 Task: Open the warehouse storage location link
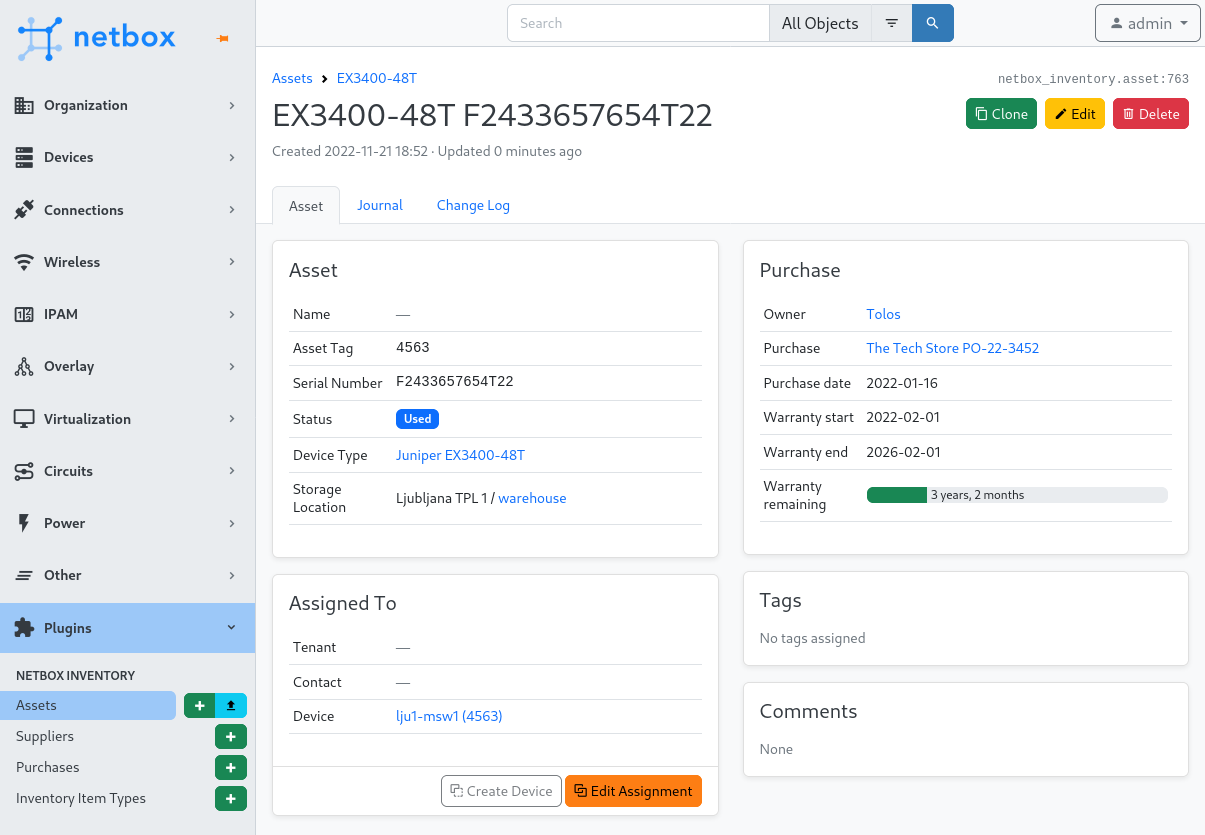(531, 498)
